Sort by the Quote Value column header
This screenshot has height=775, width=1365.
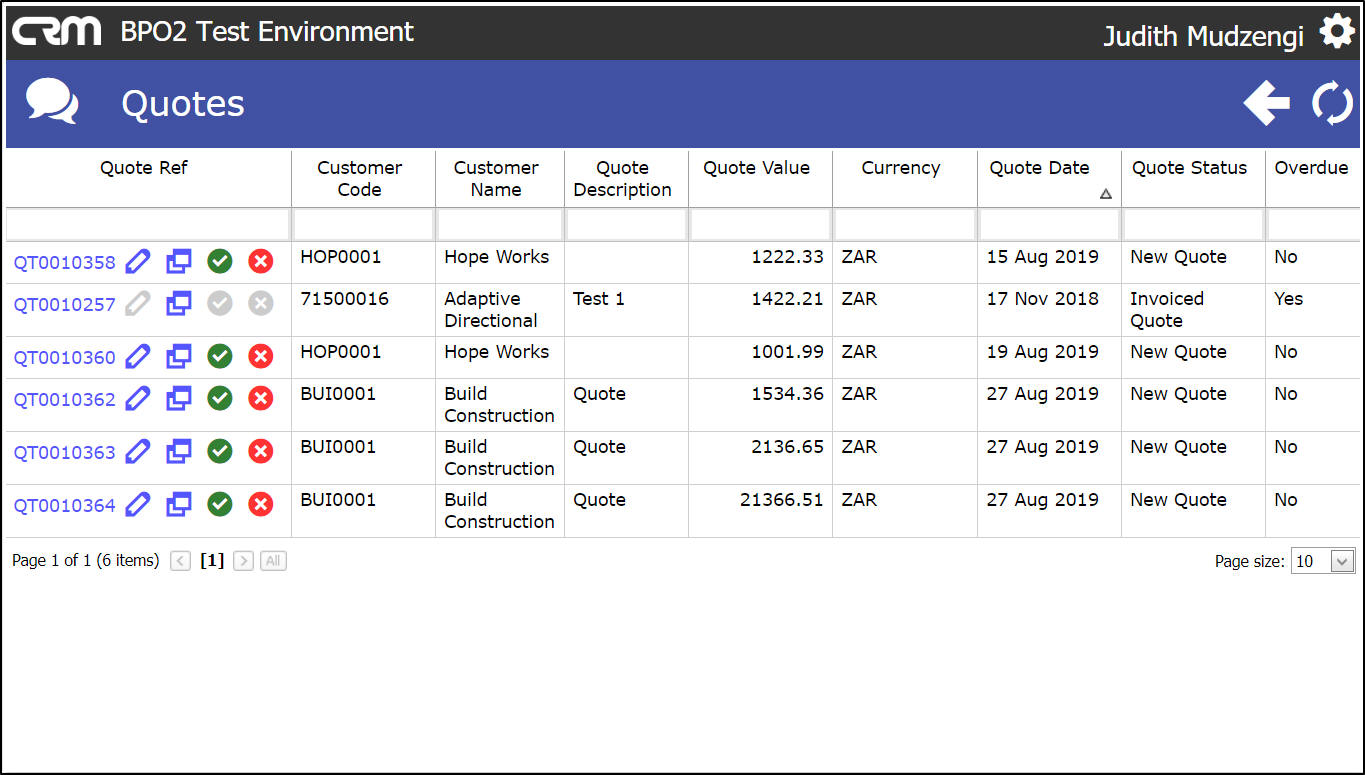tap(756, 168)
